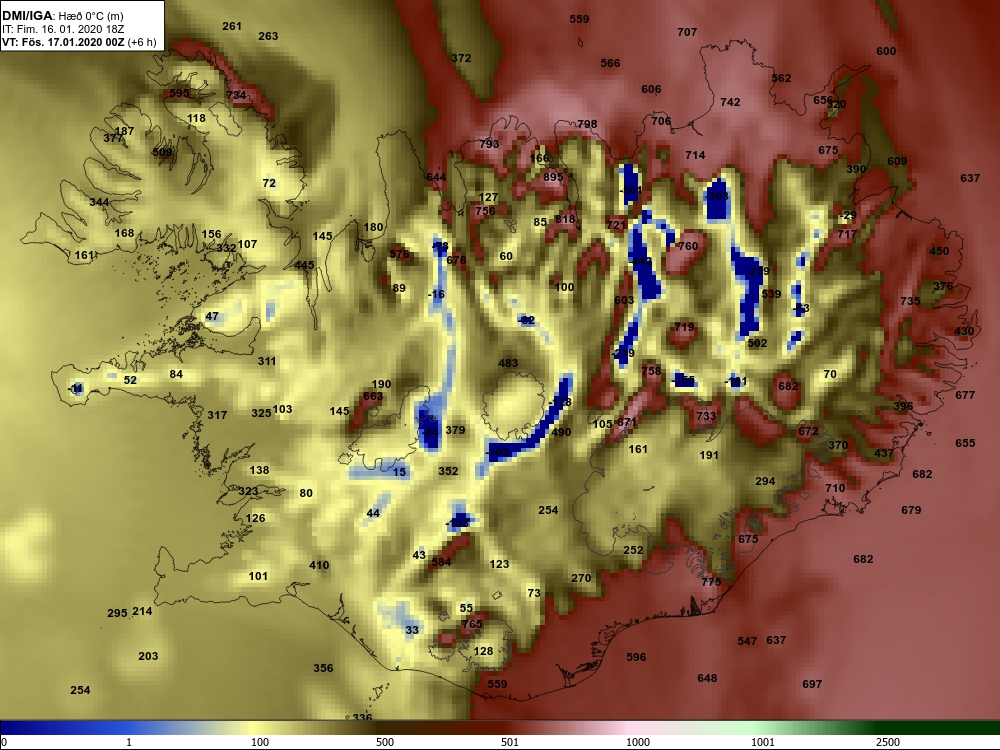This screenshot has height=750, width=1000.
Task: Click the map value '648'
Action: point(707,679)
